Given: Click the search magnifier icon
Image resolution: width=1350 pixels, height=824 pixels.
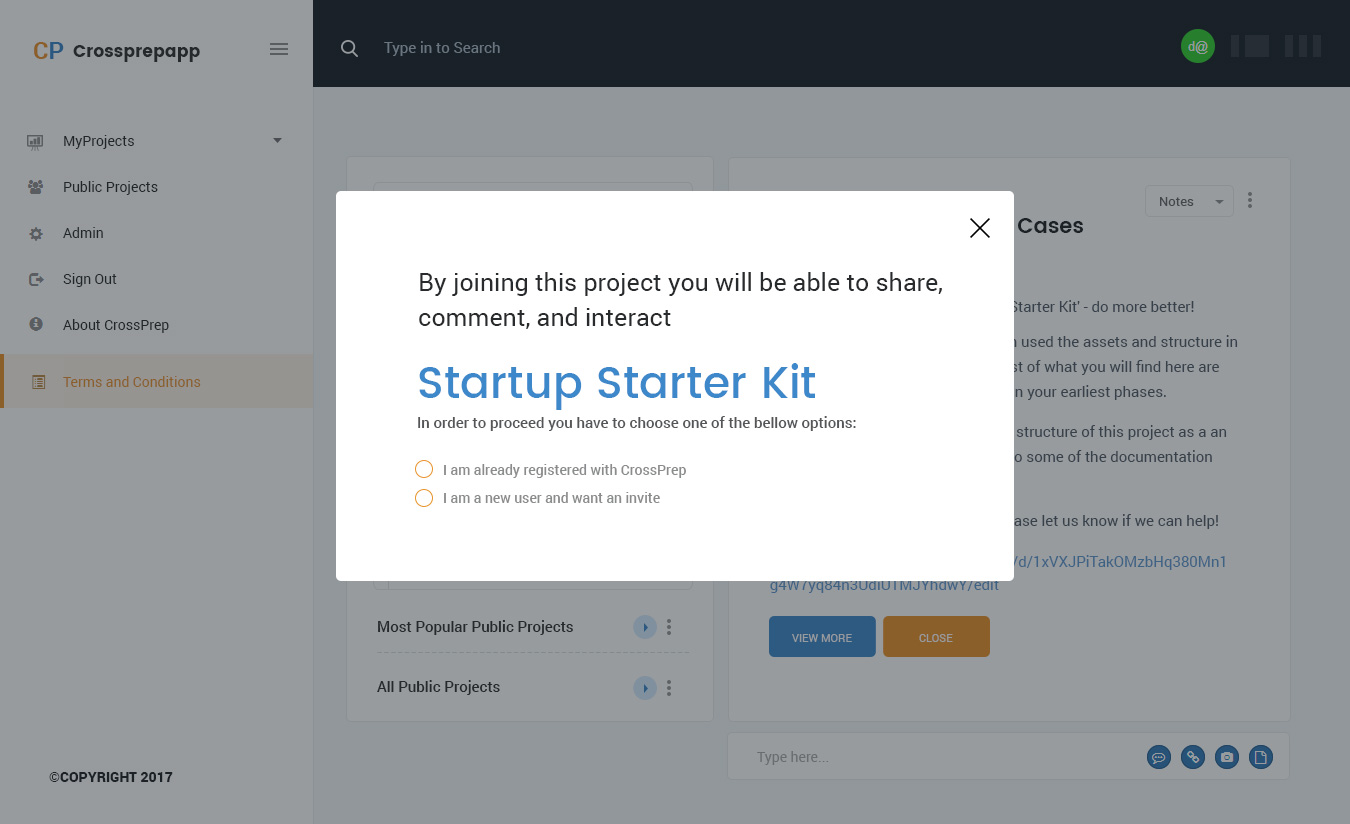Looking at the screenshot, I should pos(349,48).
